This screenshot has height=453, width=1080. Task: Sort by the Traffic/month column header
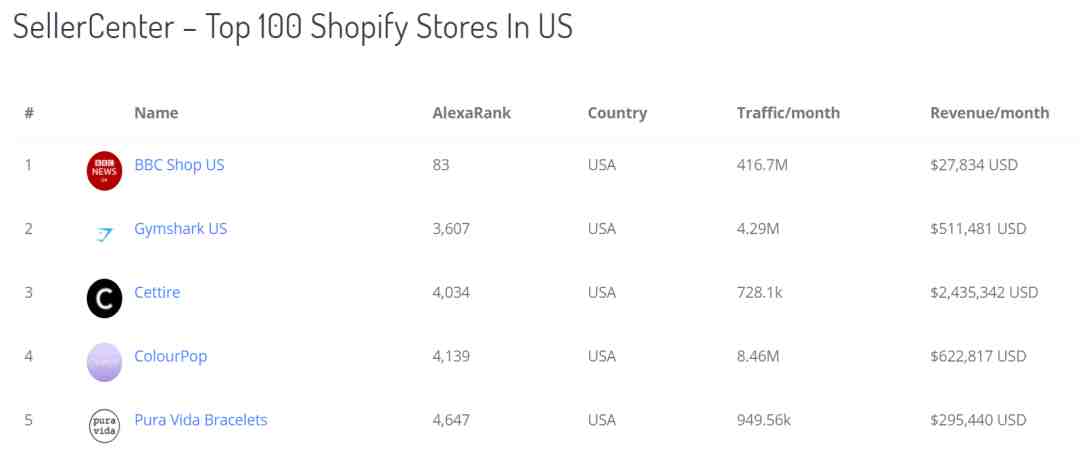(788, 113)
